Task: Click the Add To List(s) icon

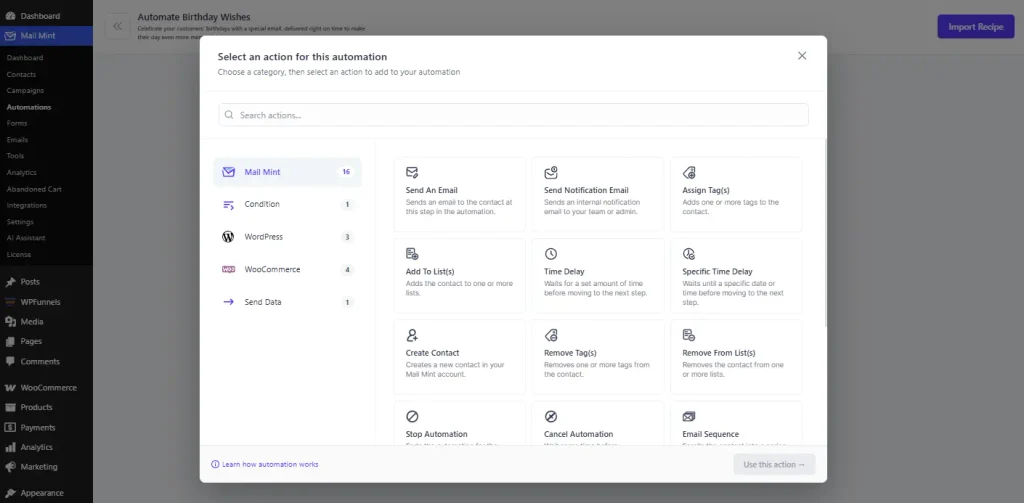Action: (412, 253)
